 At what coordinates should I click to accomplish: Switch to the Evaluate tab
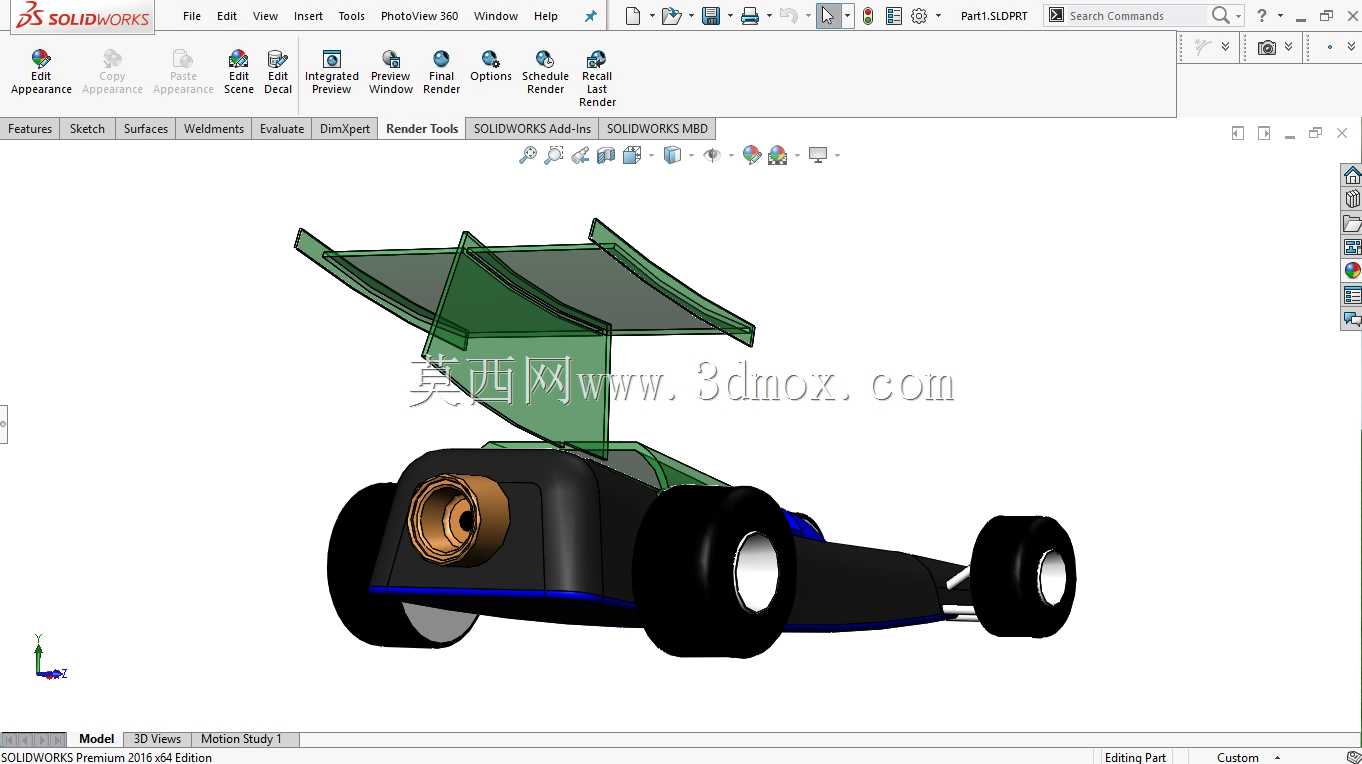(282, 129)
